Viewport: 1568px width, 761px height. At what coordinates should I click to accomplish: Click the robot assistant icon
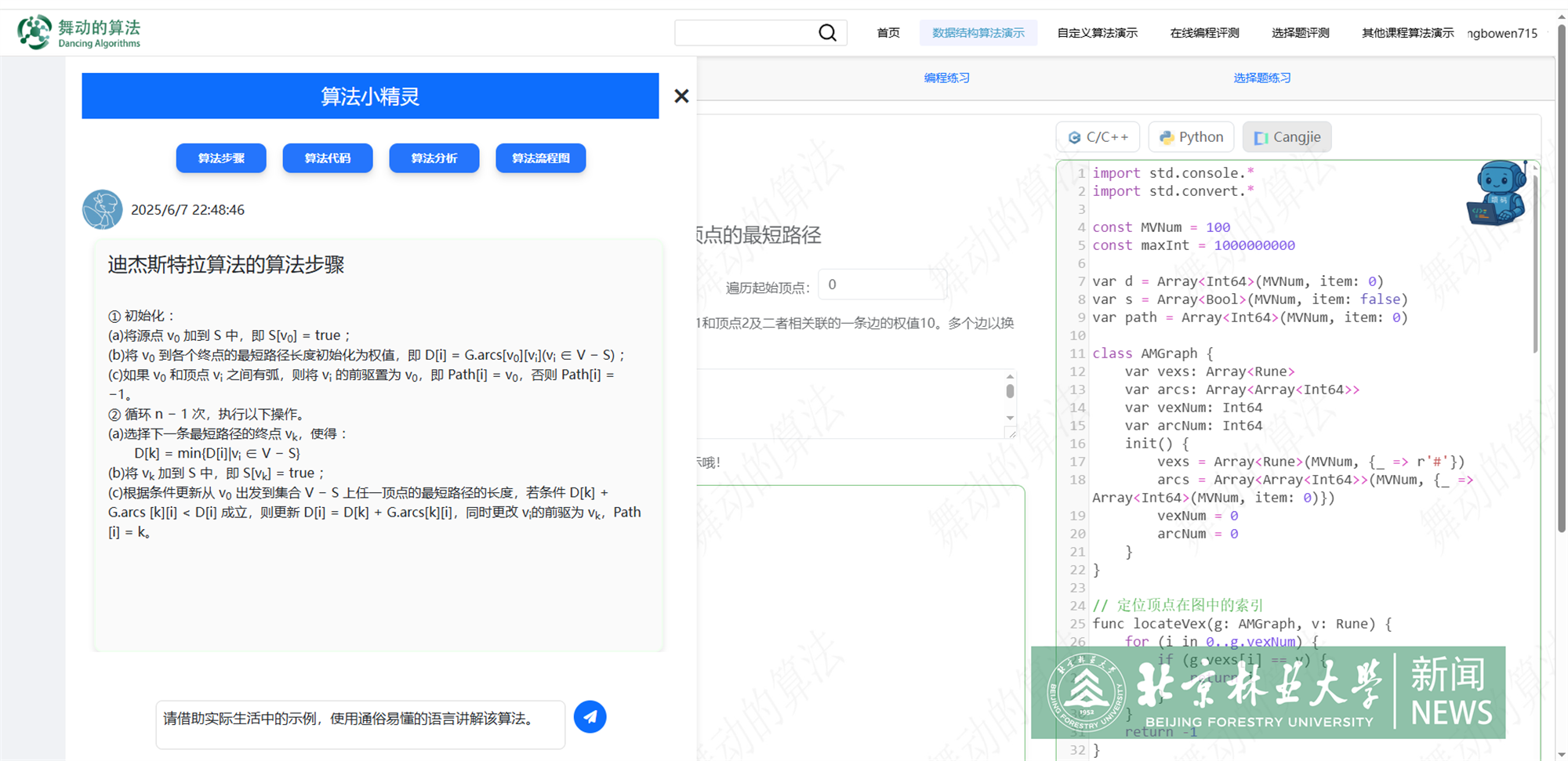click(1496, 194)
